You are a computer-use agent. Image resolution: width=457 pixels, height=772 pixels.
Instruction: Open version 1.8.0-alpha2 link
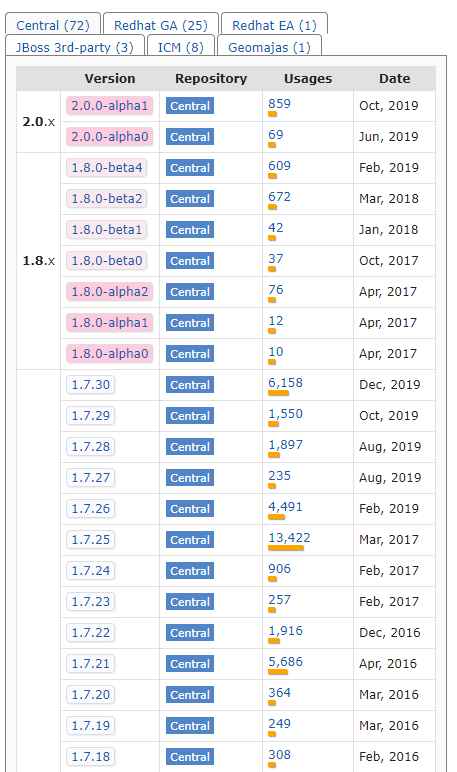point(109,291)
